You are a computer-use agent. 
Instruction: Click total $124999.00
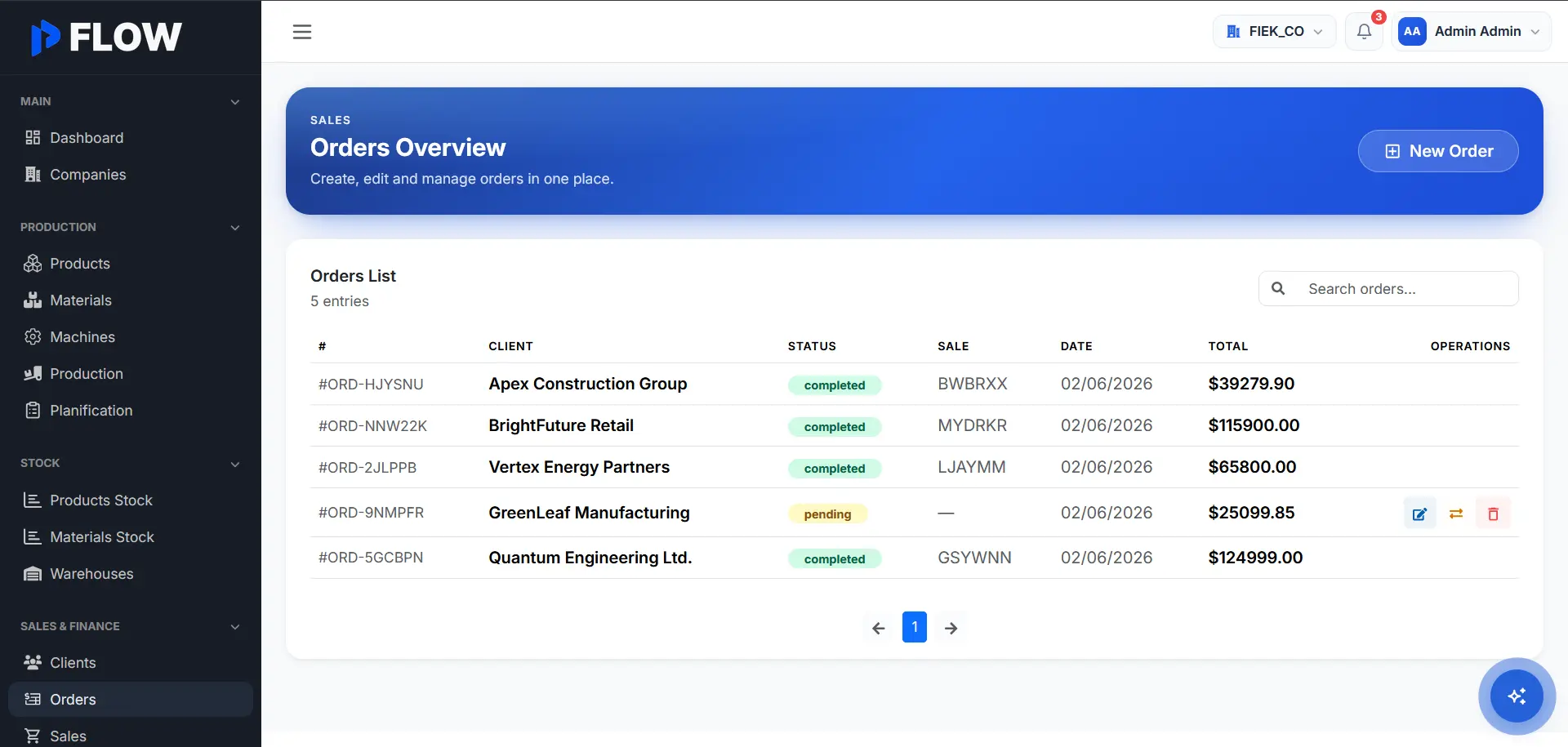coord(1255,558)
